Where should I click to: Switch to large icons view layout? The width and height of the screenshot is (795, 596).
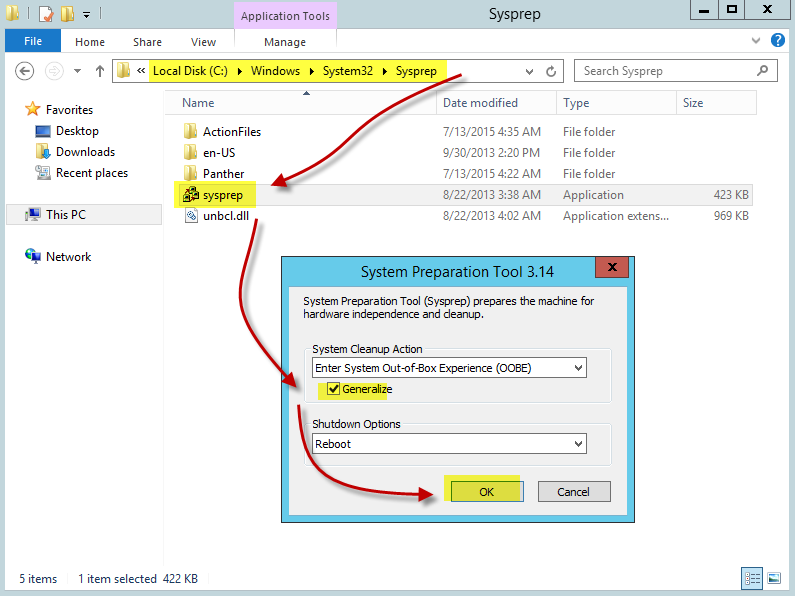[x=774, y=578]
